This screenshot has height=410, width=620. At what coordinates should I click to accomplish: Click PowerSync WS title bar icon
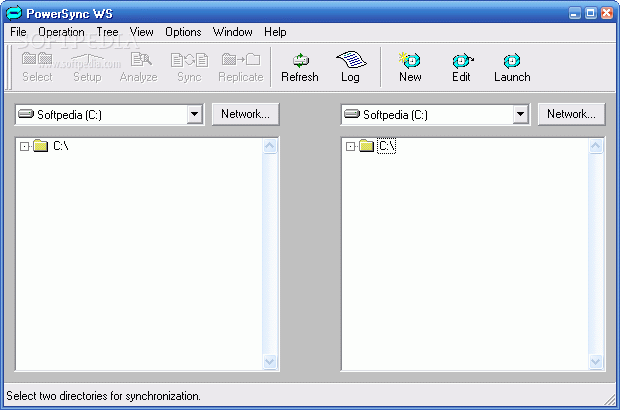click(14, 13)
